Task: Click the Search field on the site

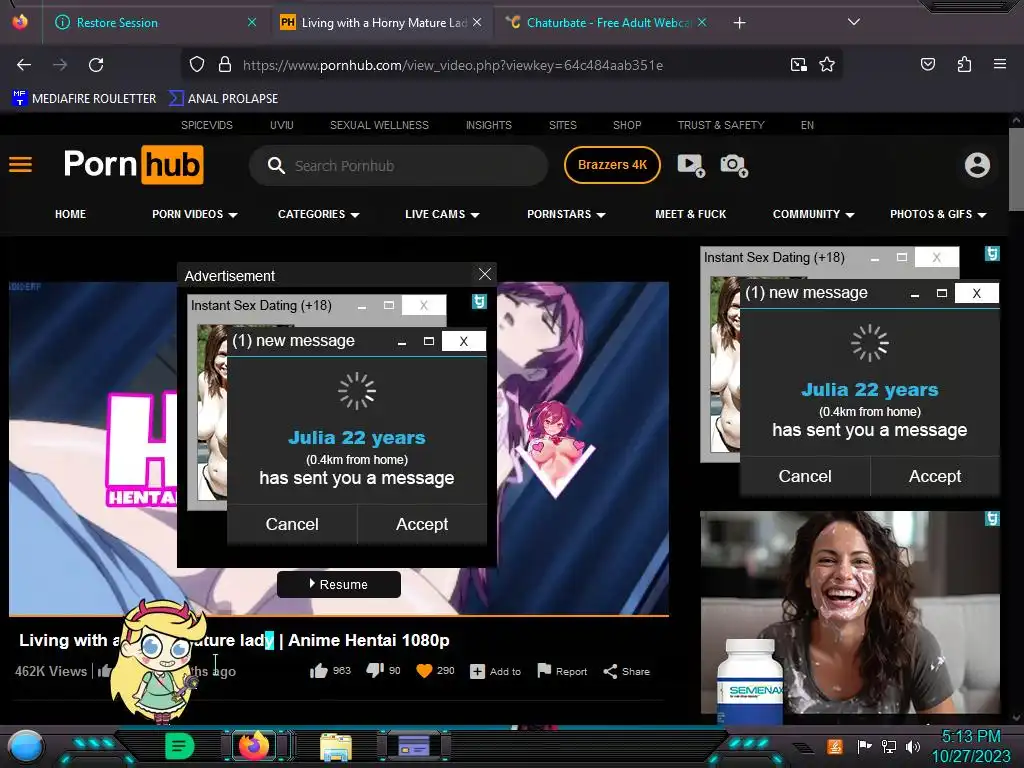Action: tap(398, 166)
